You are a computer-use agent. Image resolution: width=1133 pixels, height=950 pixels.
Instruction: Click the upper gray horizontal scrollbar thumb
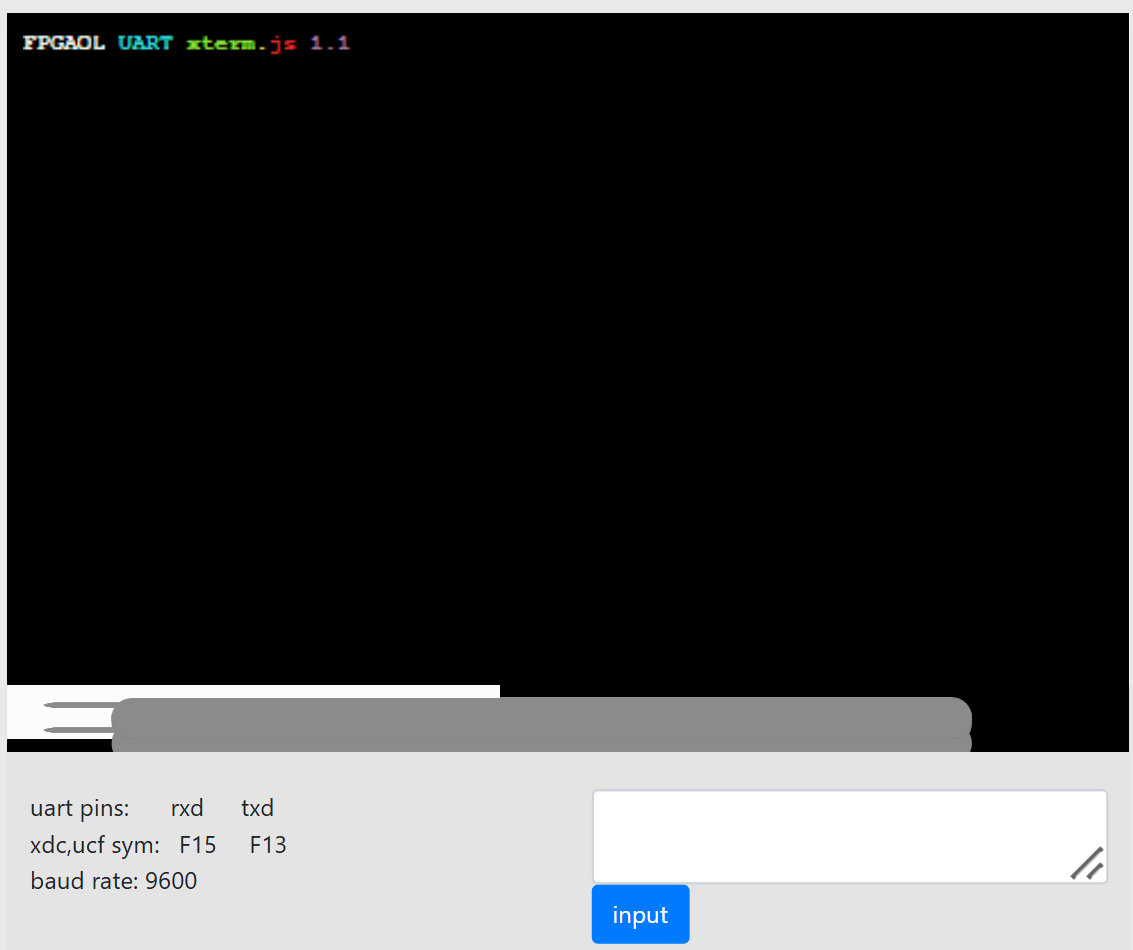[x=541, y=715]
